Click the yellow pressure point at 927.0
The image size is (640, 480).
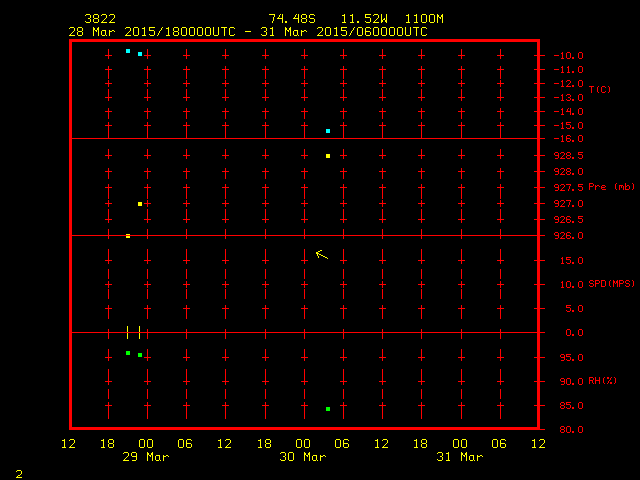click(x=140, y=204)
